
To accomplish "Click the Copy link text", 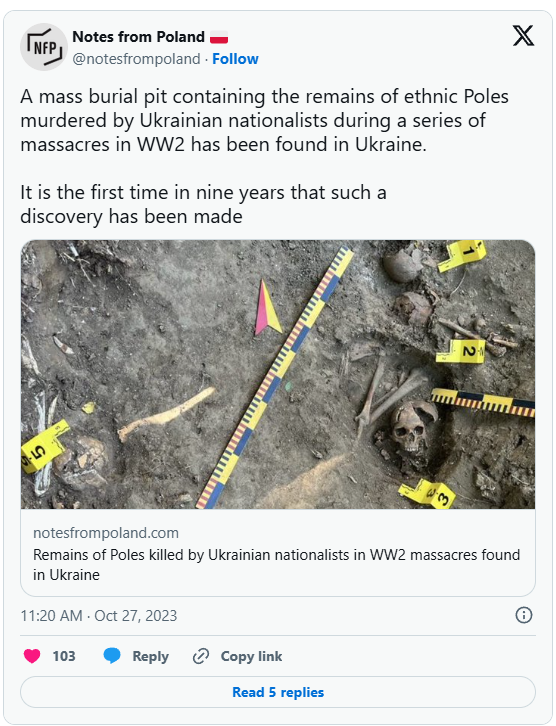I will tap(251, 656).
